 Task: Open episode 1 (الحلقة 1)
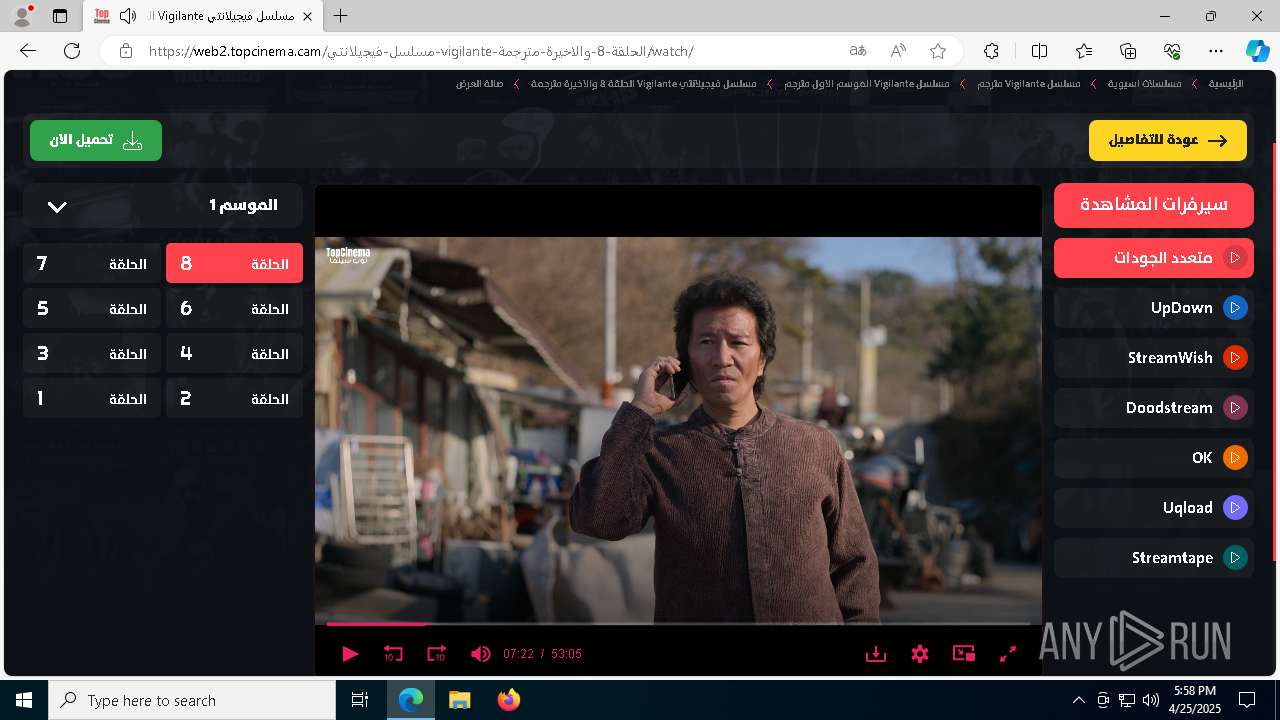[92, 399]
